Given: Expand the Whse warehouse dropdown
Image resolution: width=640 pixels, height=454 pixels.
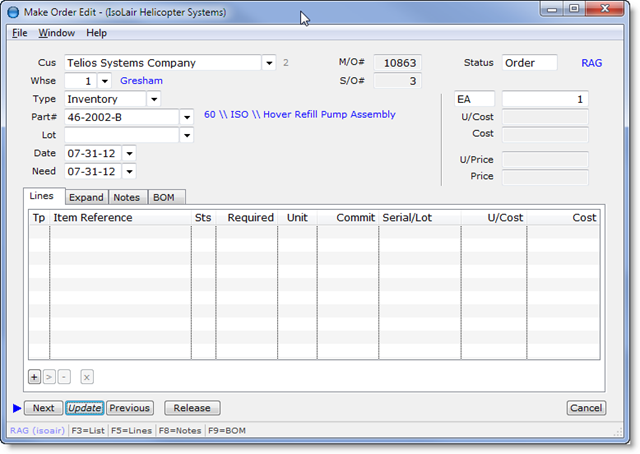Looking at the screenshot, I should (105, 81).
